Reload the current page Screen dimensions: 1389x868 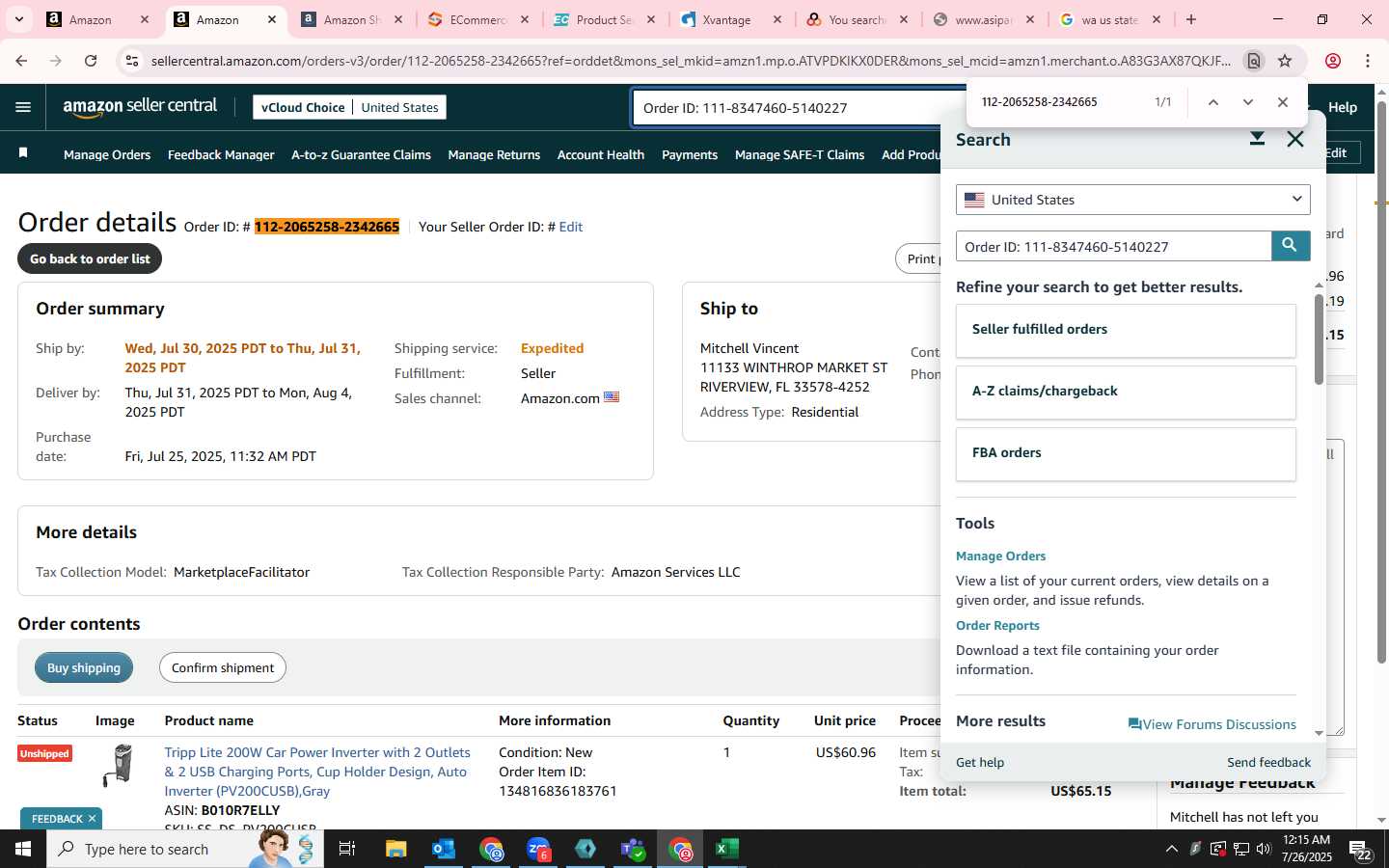click(91, 61)
